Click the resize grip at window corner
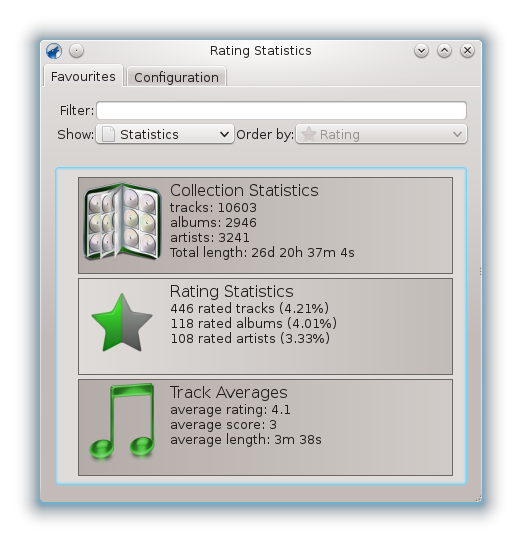 (478, 499)
